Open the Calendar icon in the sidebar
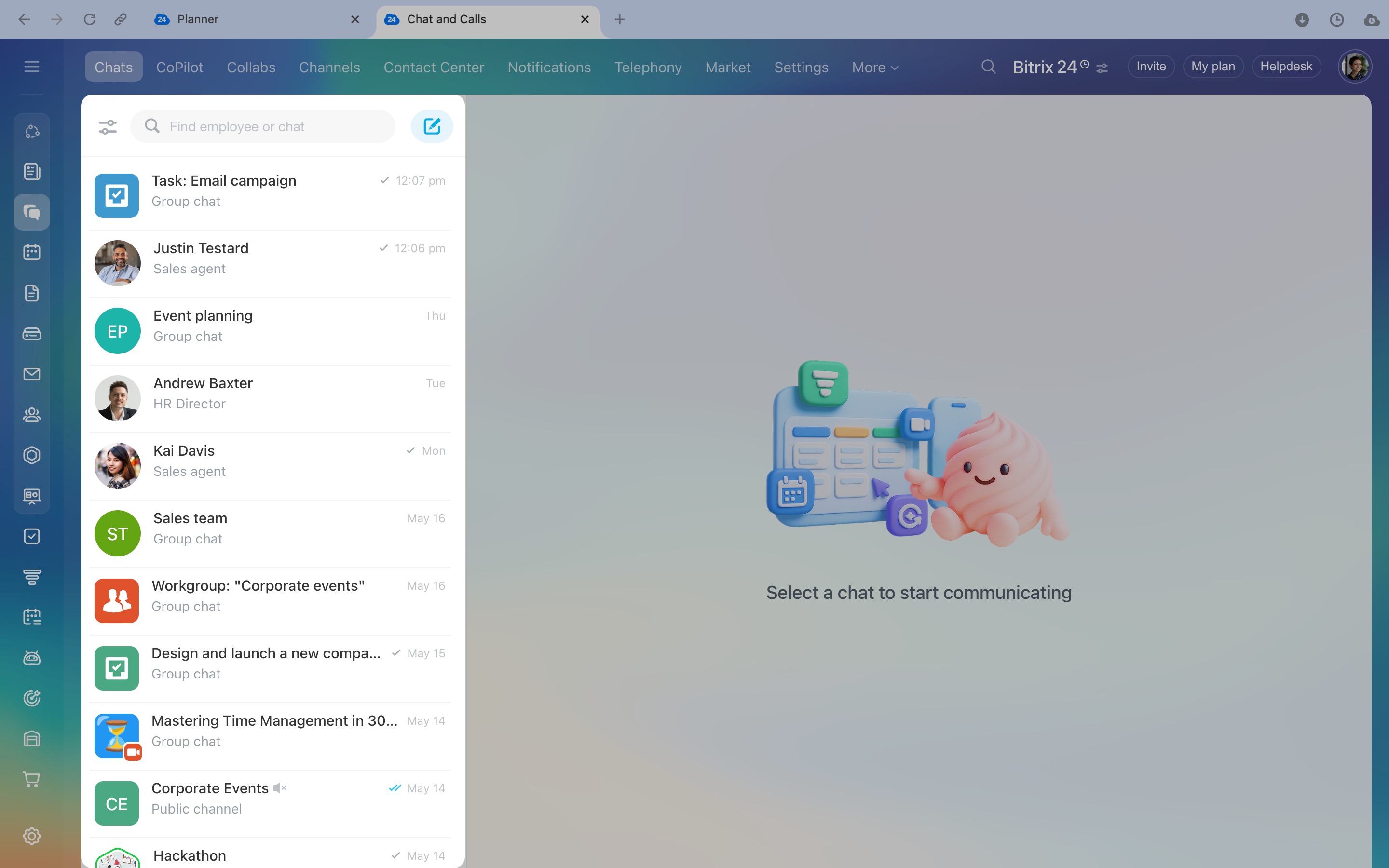Image resolution: width=1389 pixels, height=868 pixels. tap(31, 252)
